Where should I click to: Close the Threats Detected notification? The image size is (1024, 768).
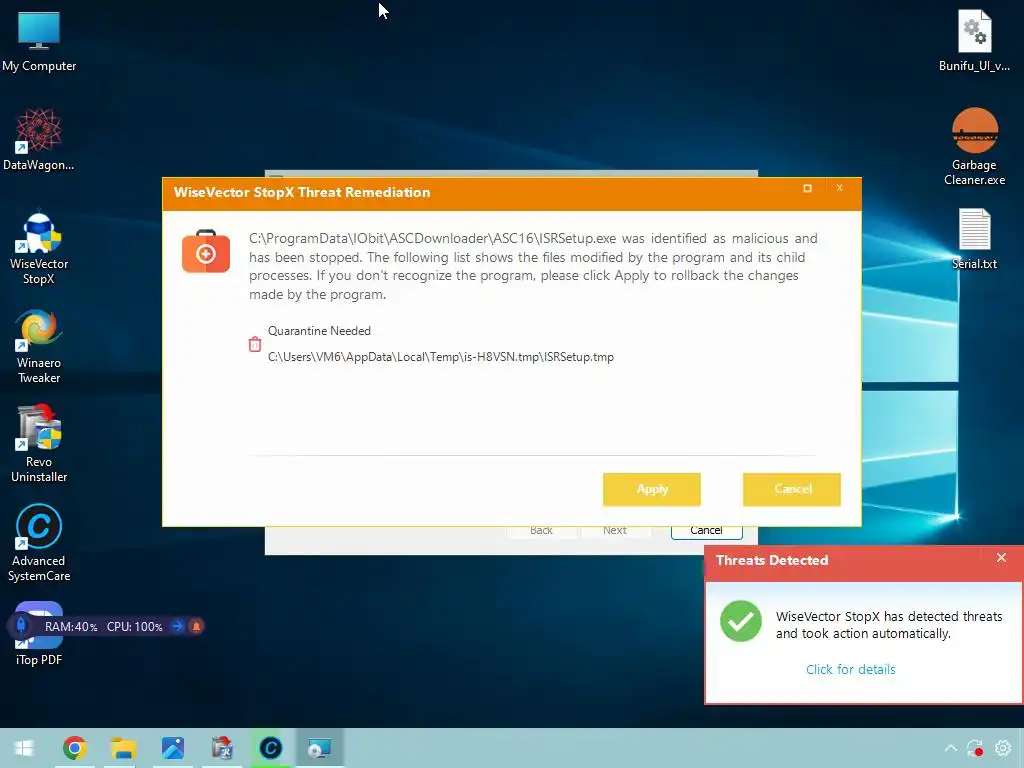tap(1001, 558)
